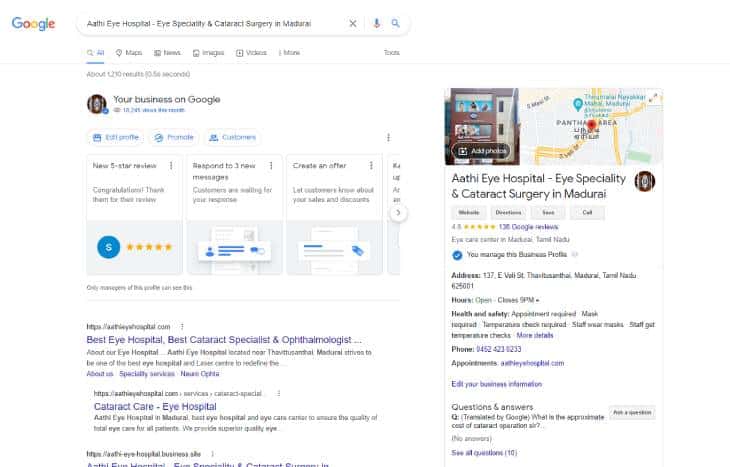Click Save button in knowledge panel
The image size is (730, 467).
tap(548, 213)
